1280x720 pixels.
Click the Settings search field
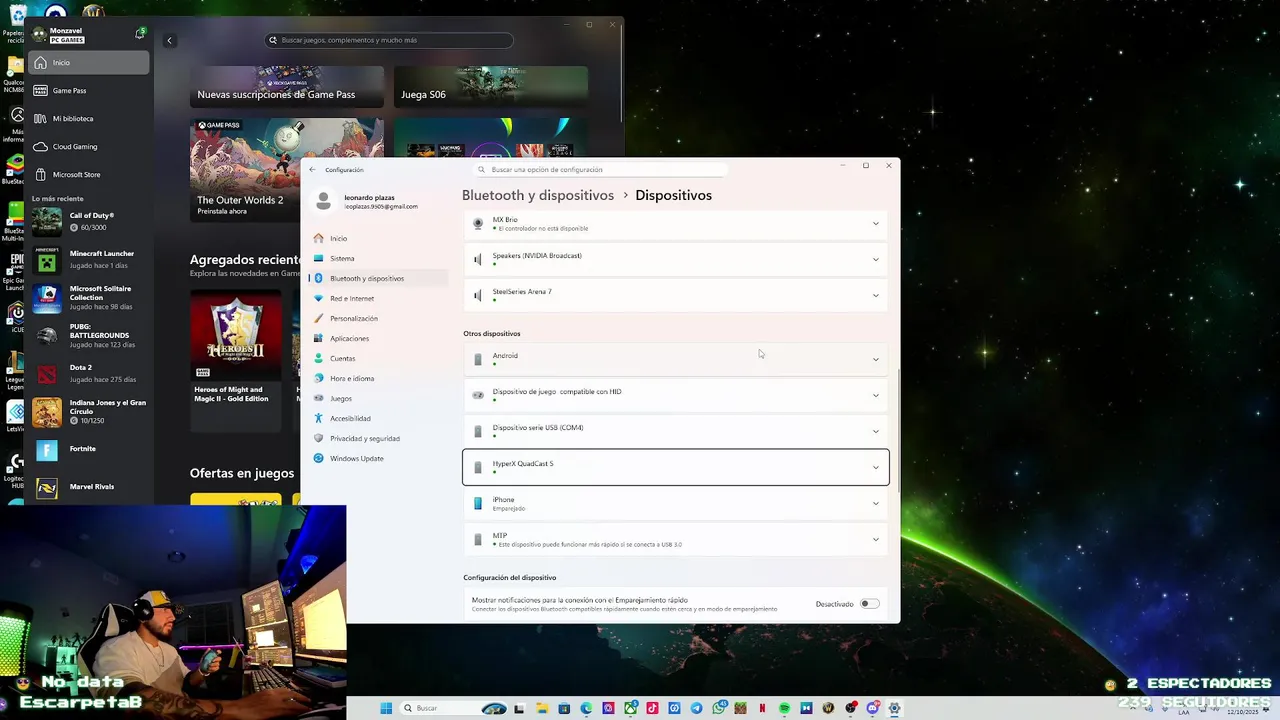(x=600, y=170)
